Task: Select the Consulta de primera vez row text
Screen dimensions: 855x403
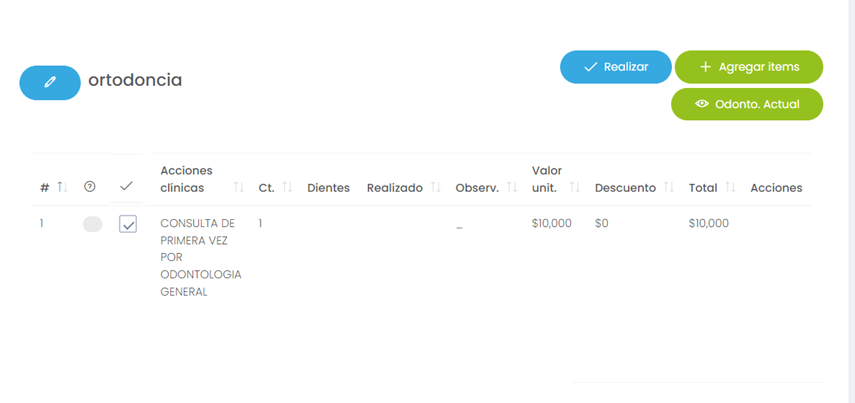Action: (200, 257)
